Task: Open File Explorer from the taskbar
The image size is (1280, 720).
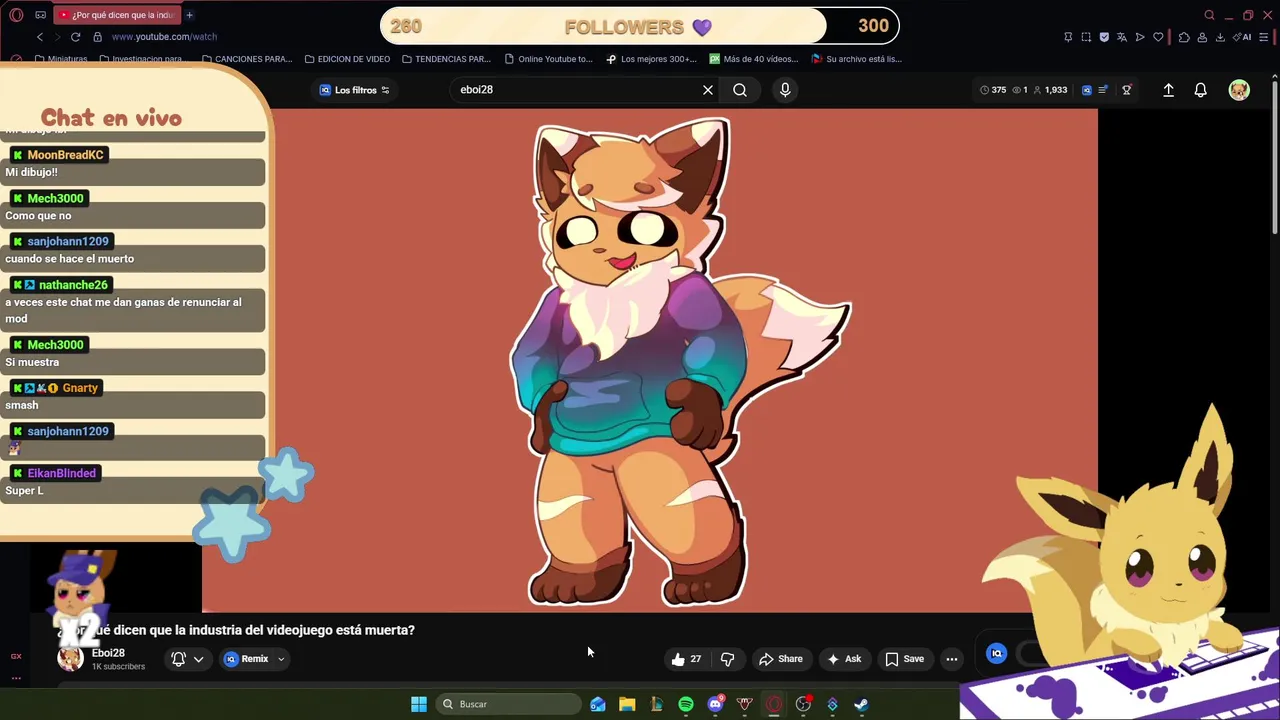Action: 627,704
